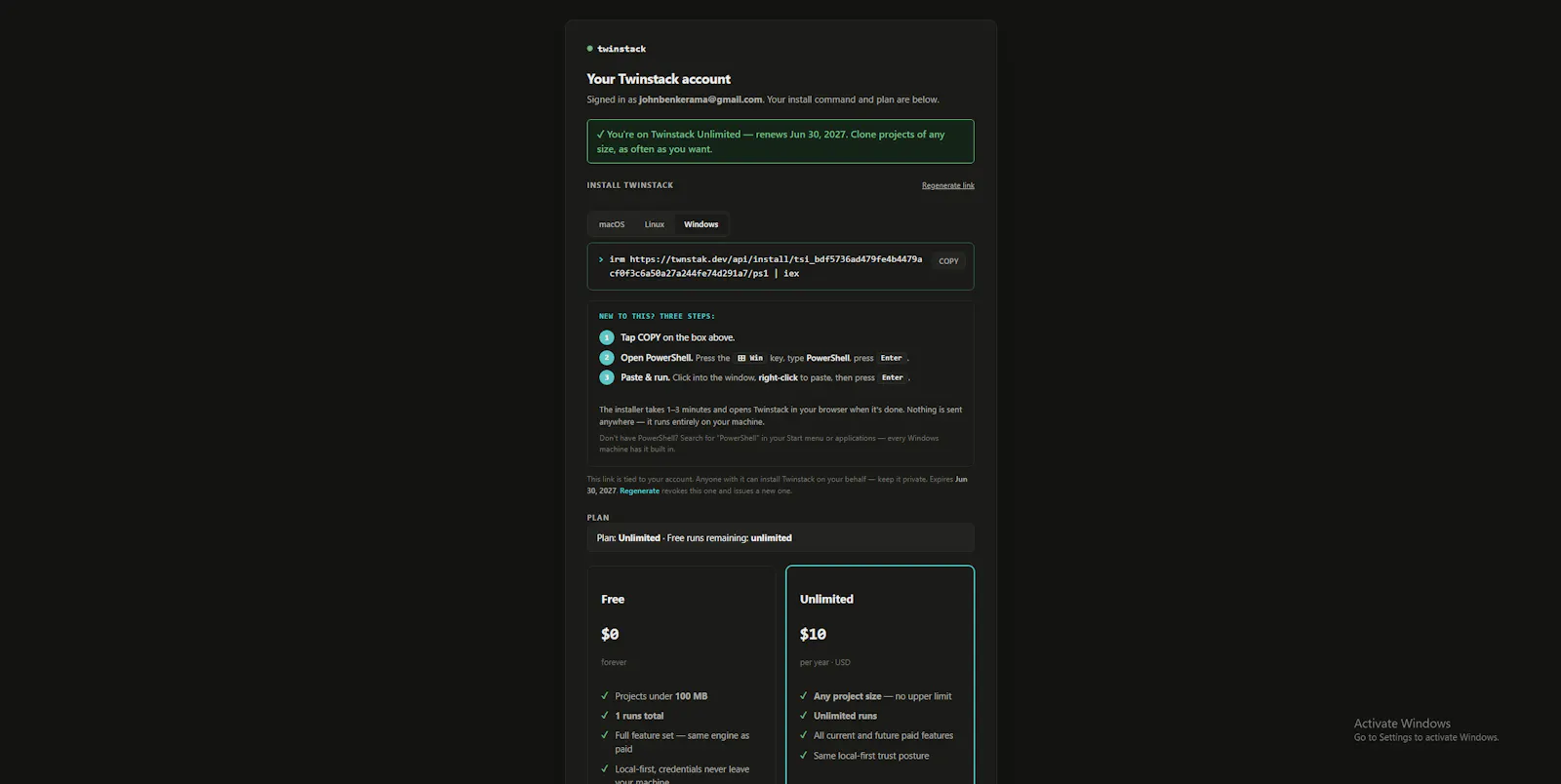Click the 'PLAN' section label

click(598, 518)
